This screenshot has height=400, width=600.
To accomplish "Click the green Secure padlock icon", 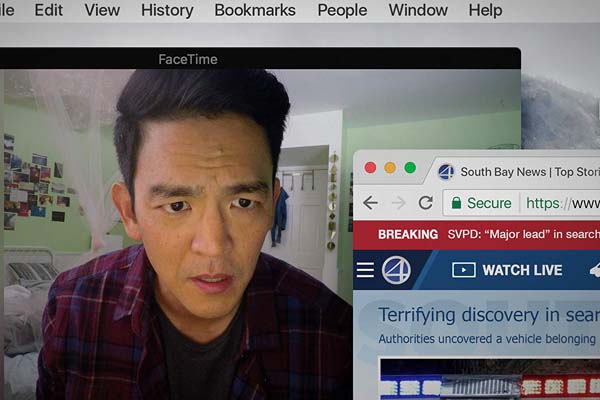I will click(455, 203).
